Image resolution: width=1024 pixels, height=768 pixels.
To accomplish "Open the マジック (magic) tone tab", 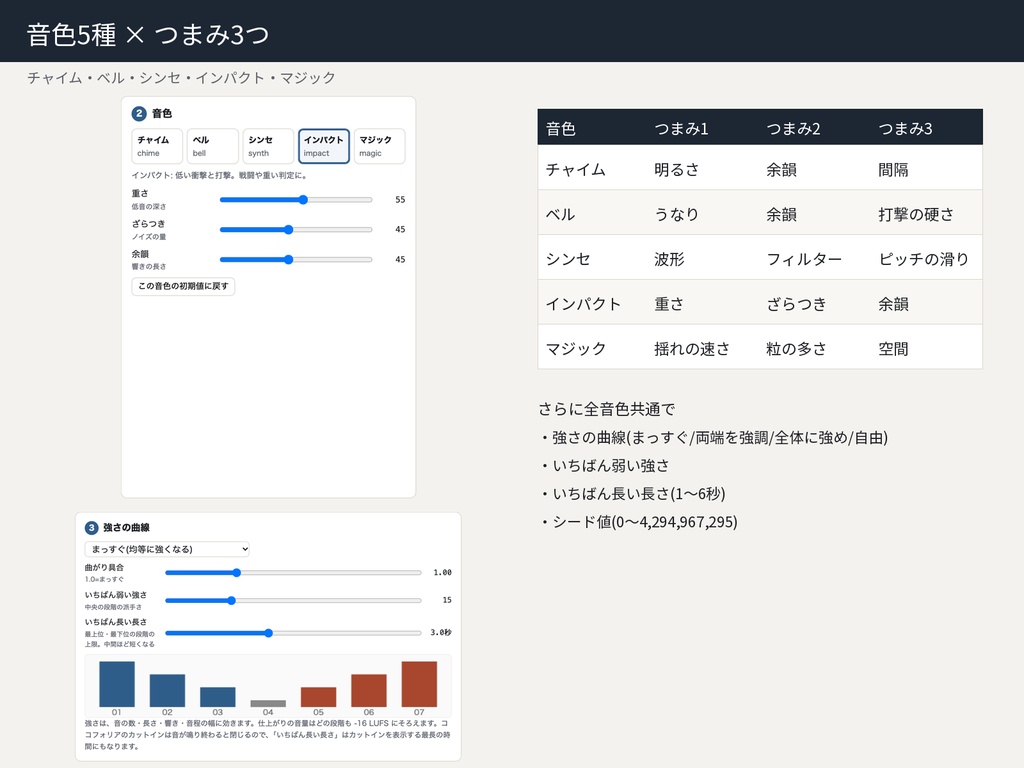I will [379, 146].
